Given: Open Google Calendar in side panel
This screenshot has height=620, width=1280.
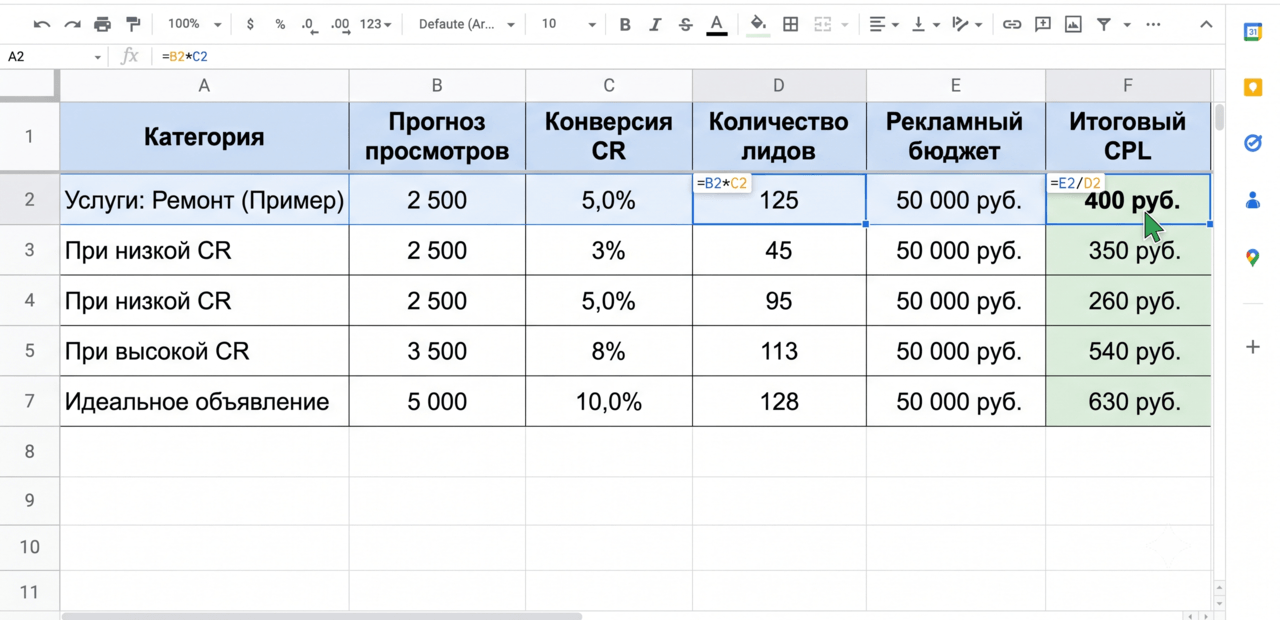Looking at the screenshot, I should tap(1253, 33).
